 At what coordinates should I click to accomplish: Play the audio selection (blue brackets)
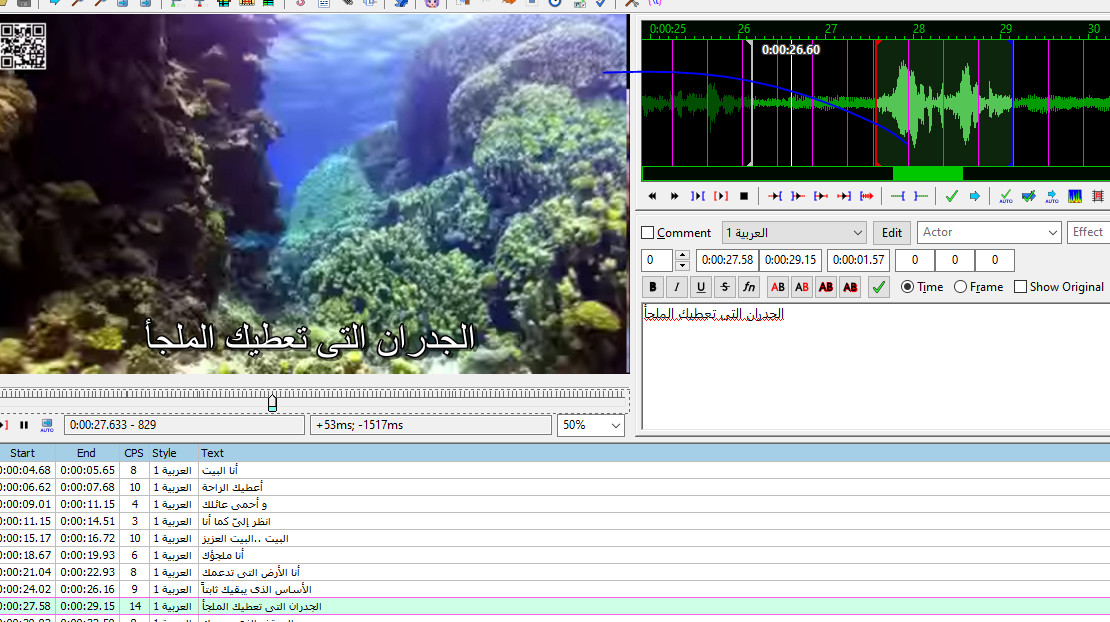pos(698,196)
